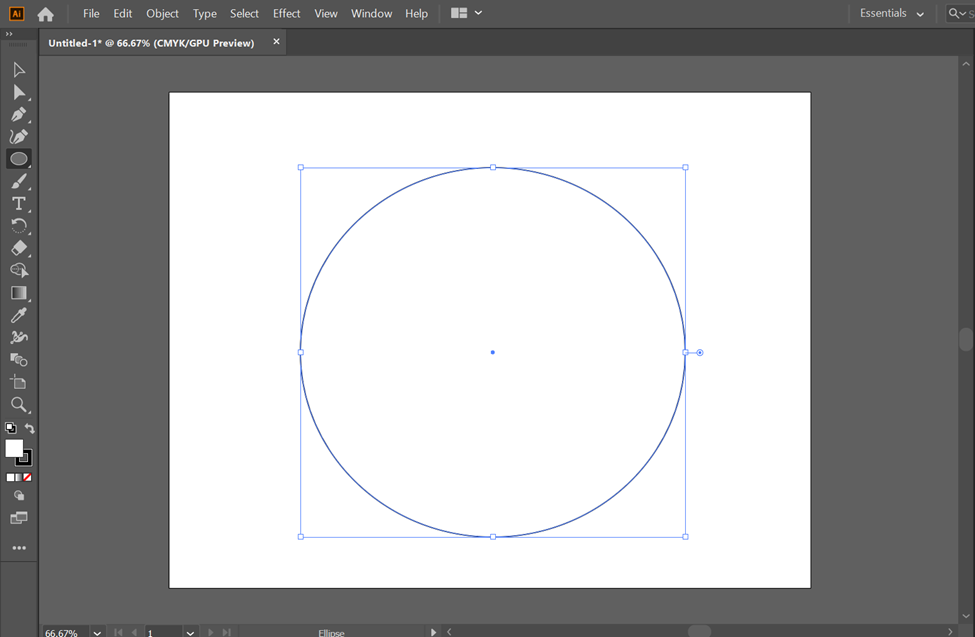
Task: Expand the zoom level dropdown
Action: click(x=97, y=632)
